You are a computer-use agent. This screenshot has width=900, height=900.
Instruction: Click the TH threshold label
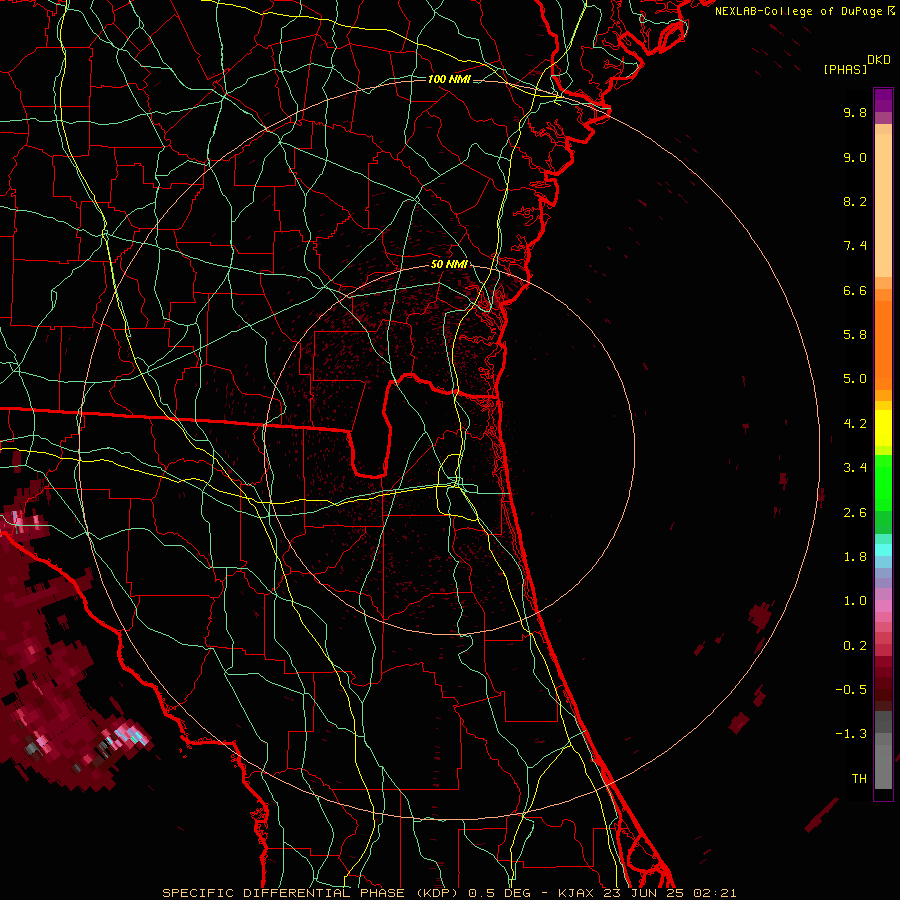point(859,779)
